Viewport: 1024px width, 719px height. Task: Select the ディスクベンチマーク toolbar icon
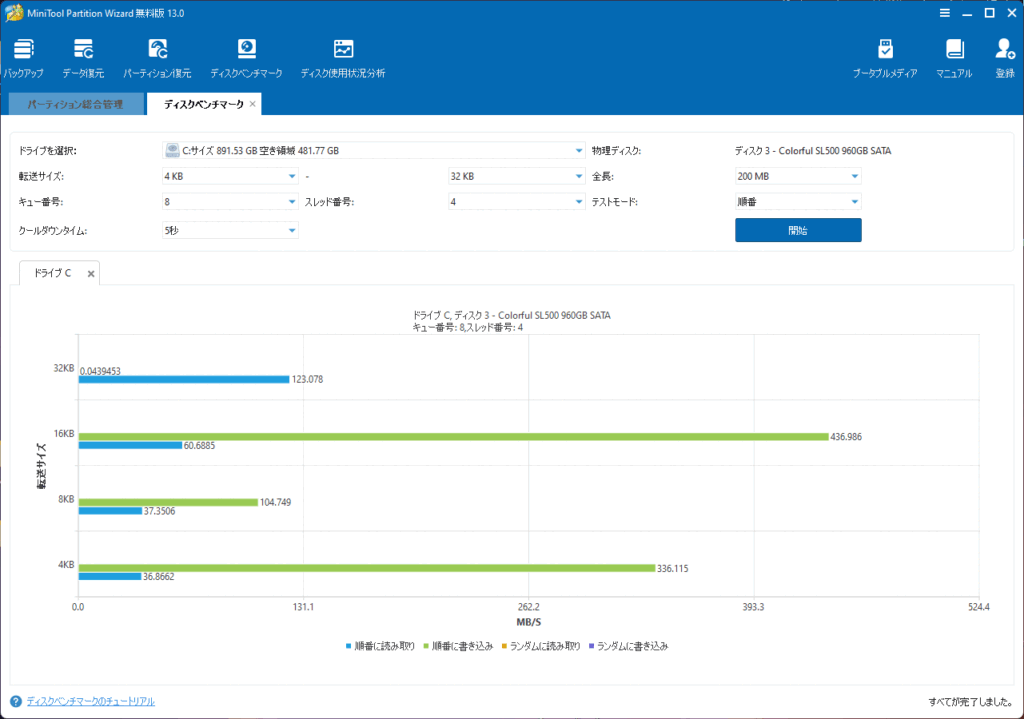tap(246, 50)
